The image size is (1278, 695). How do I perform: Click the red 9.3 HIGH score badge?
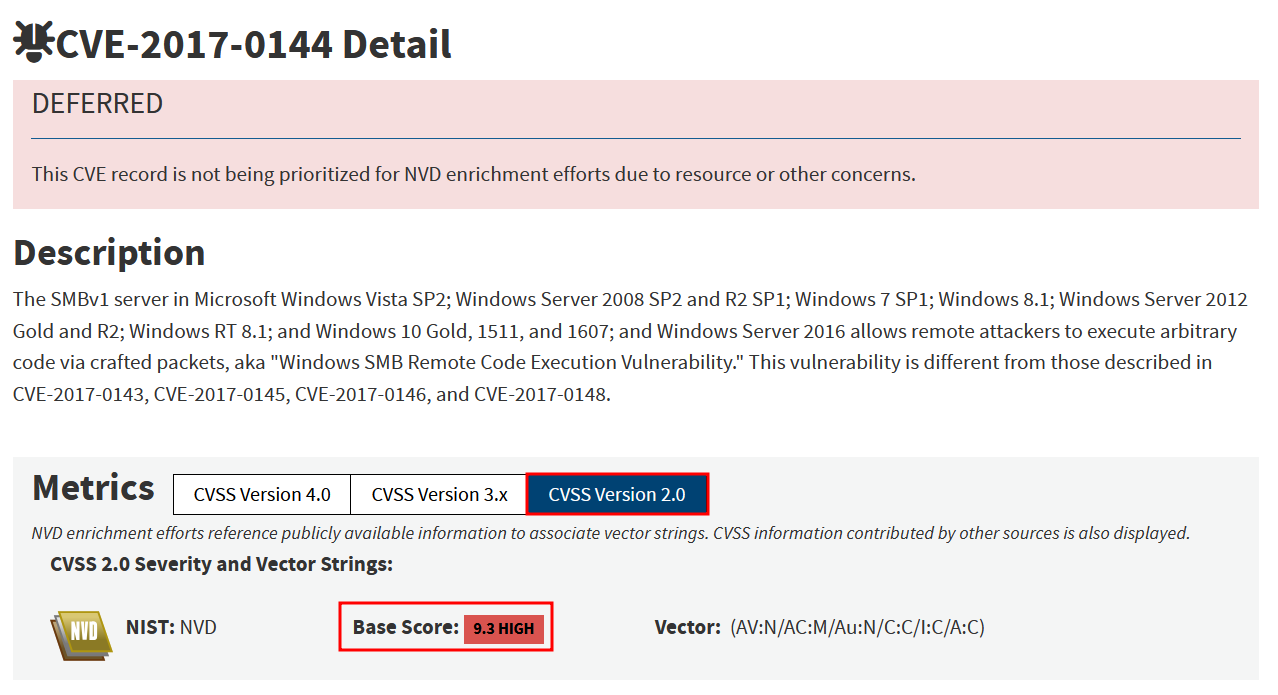[504, 628]
